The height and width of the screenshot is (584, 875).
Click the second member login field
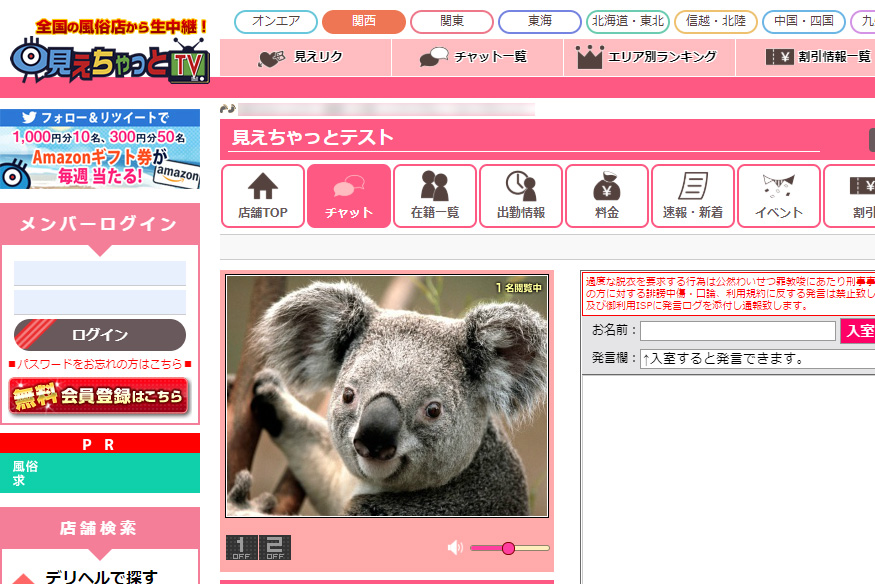(x=100, y=302)
